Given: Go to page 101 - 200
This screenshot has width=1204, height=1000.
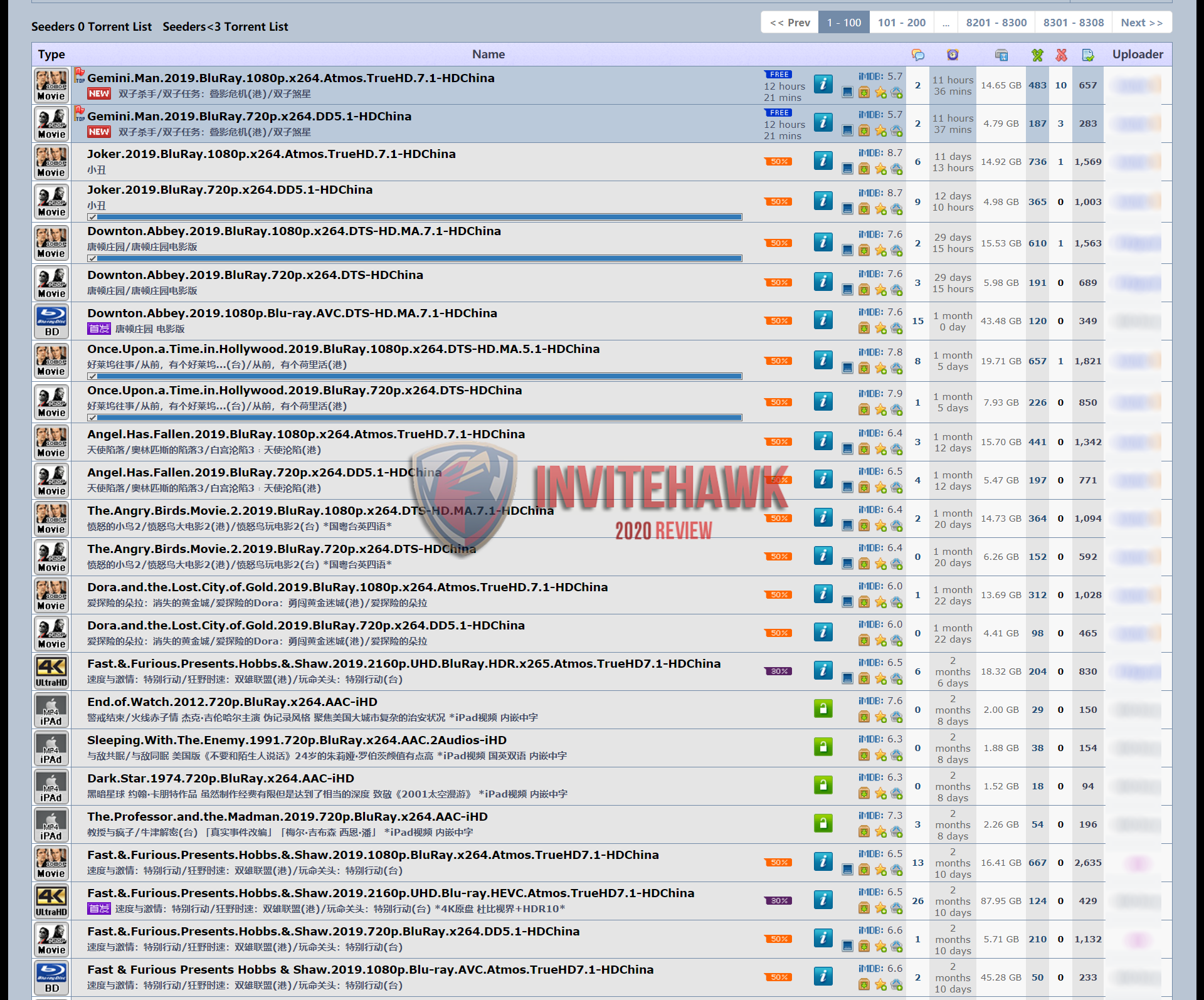Looking at the screenshot, I should [902, 23].
